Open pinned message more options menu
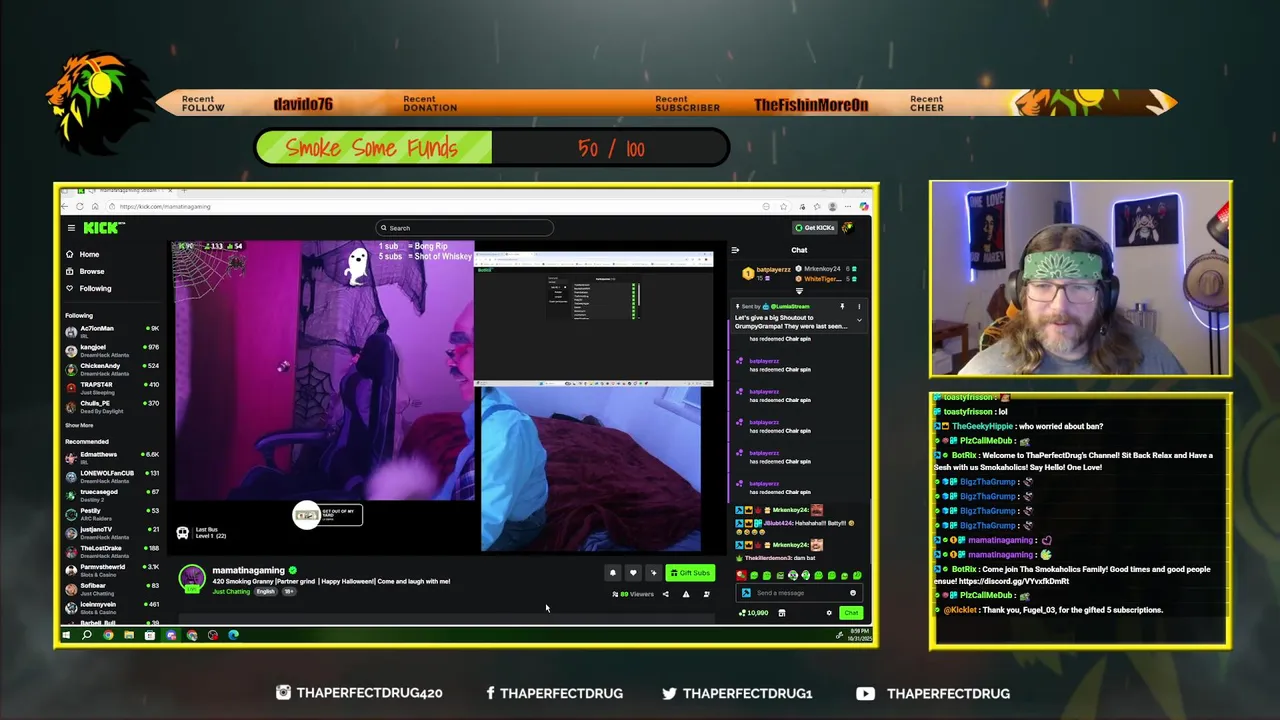The image size is (1280, 720). coord(859,306)
